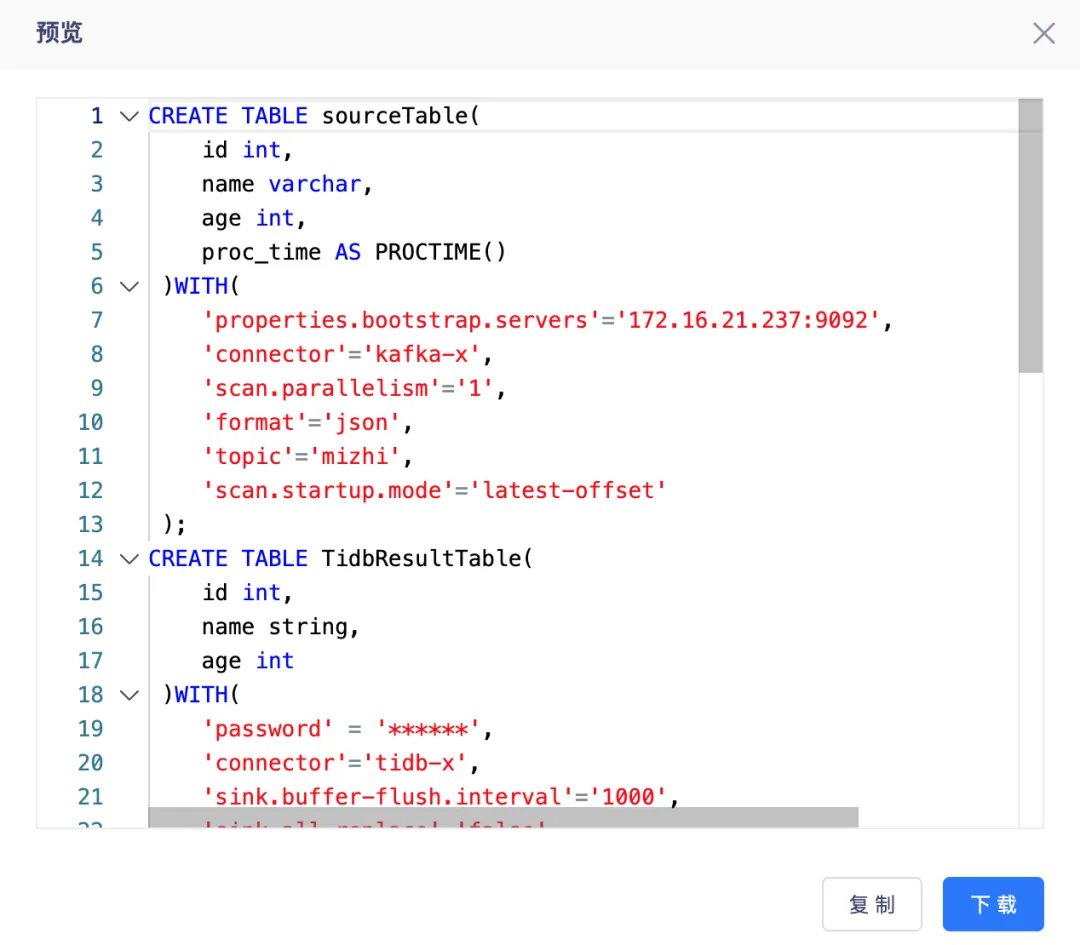The width and height of the screenshot is (1080, 945).
Task: Click the PROCTIME() function text
Action: point(440,252)
